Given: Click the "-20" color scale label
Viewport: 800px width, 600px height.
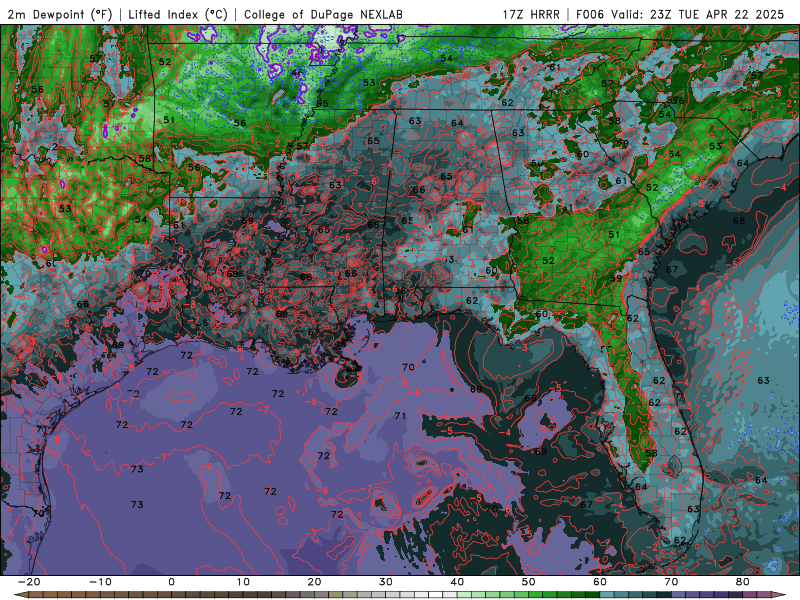Looking at the screenshot, I should [29, 582].
